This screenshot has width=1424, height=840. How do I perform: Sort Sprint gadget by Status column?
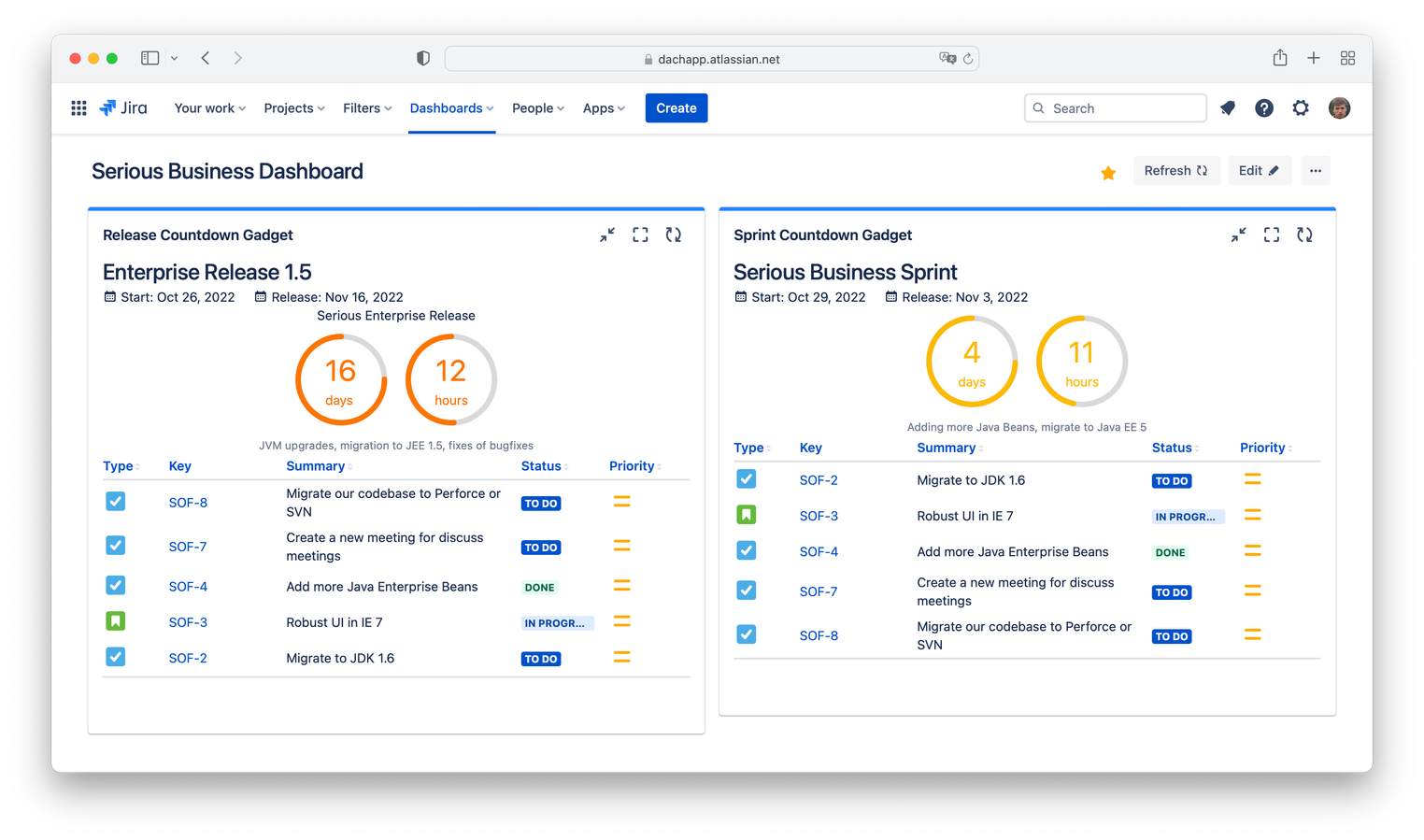pyautogui.click(x=1175, y=448)
